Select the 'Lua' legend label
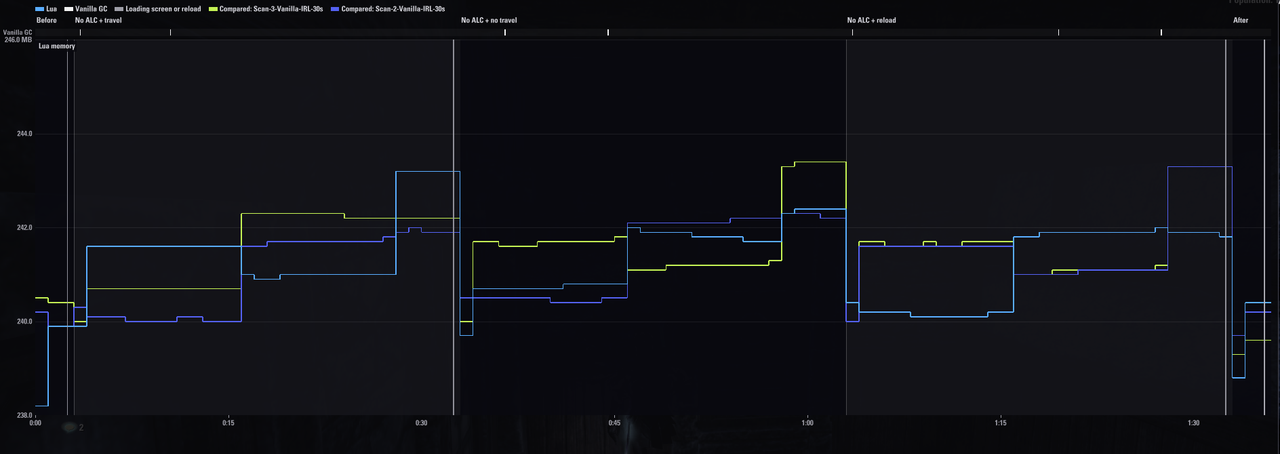Screen dimensions: 1280x454 [x=52, y=8]
